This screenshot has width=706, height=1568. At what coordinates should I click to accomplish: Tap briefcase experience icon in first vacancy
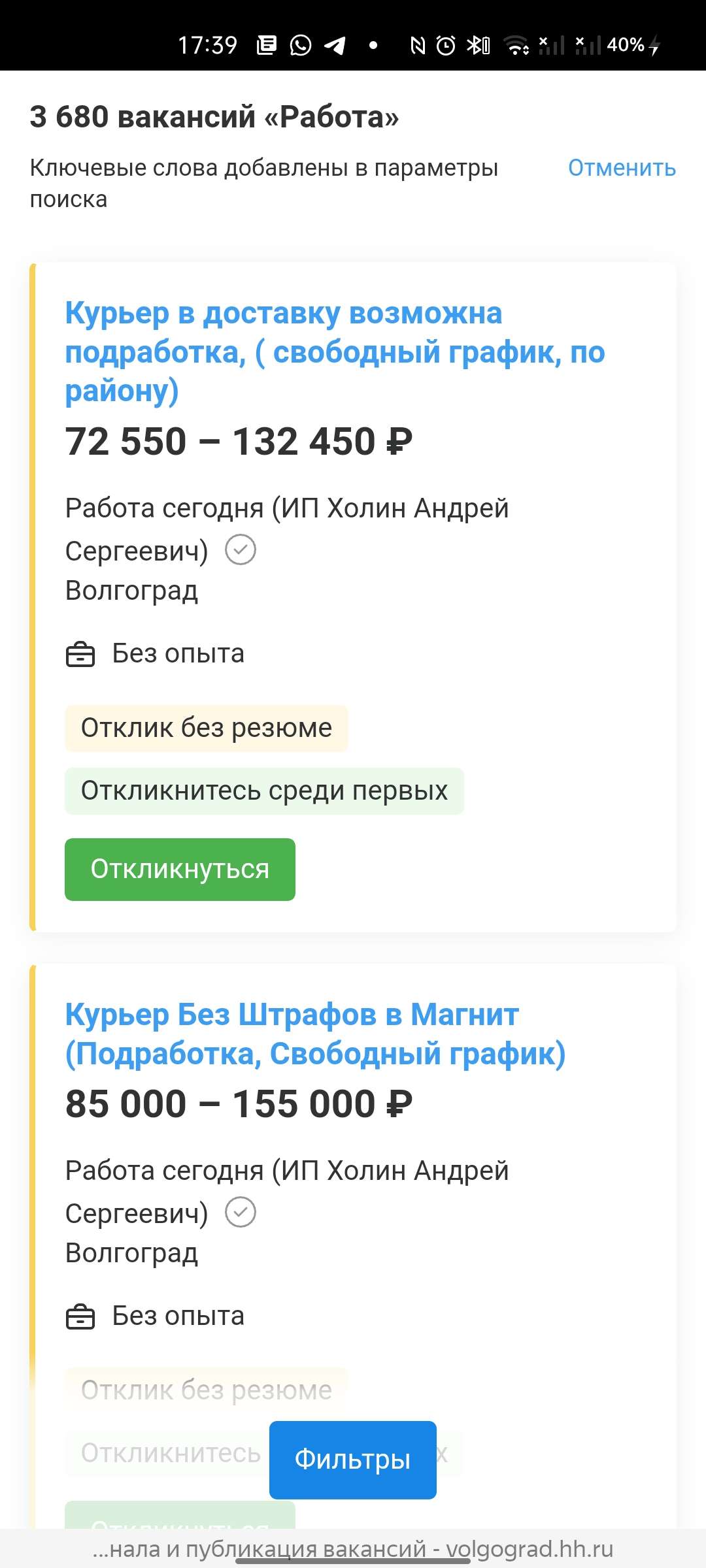(80, 654)
